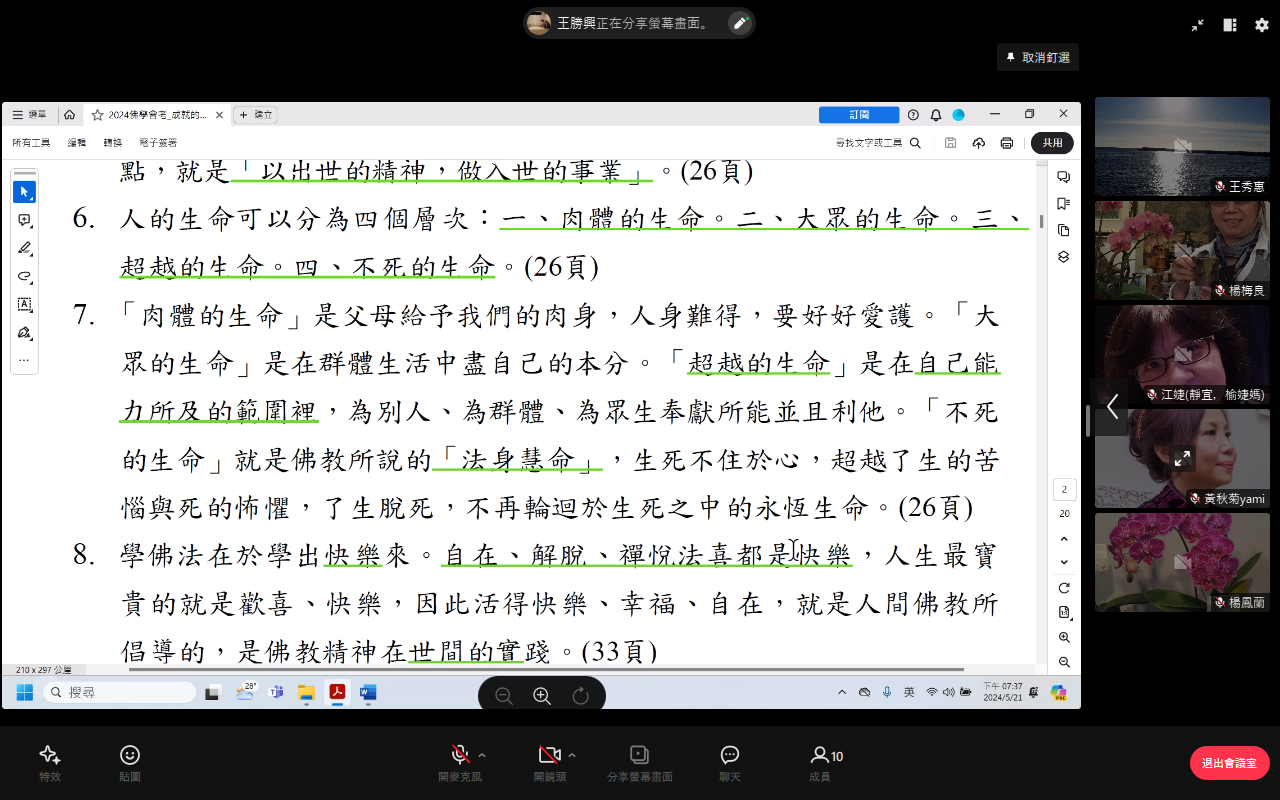Open the meeting settings gear icon
1280x800 pixels.
tap(1261, 25)
